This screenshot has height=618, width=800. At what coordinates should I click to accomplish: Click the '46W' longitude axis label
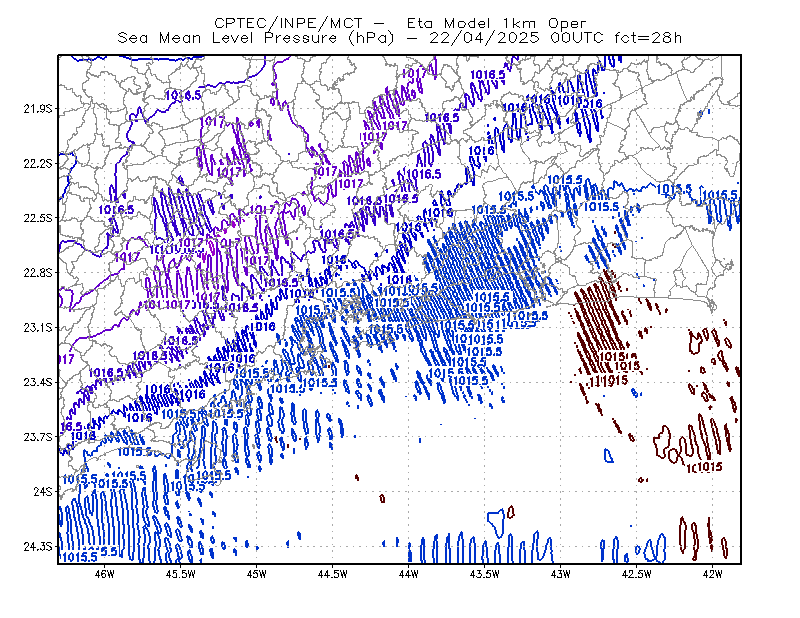coord(105,574)
